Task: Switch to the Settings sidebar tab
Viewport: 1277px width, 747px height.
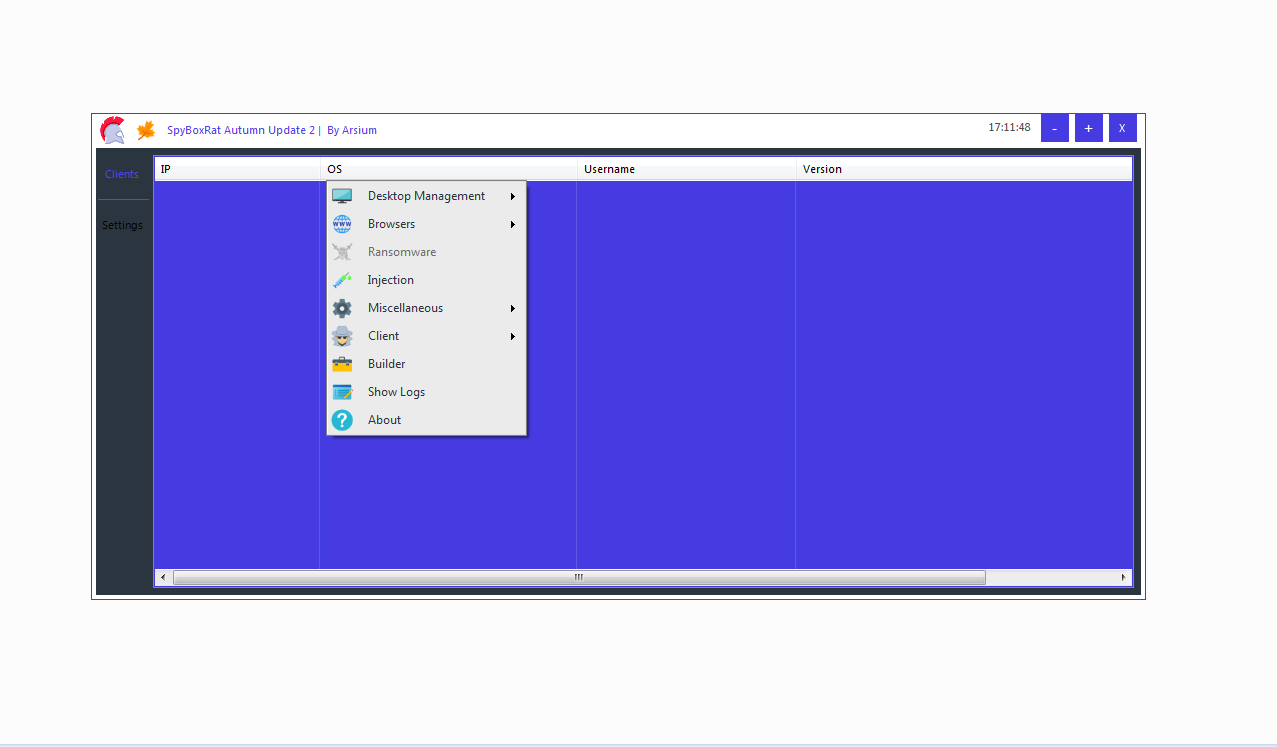Action: point(122,225)
